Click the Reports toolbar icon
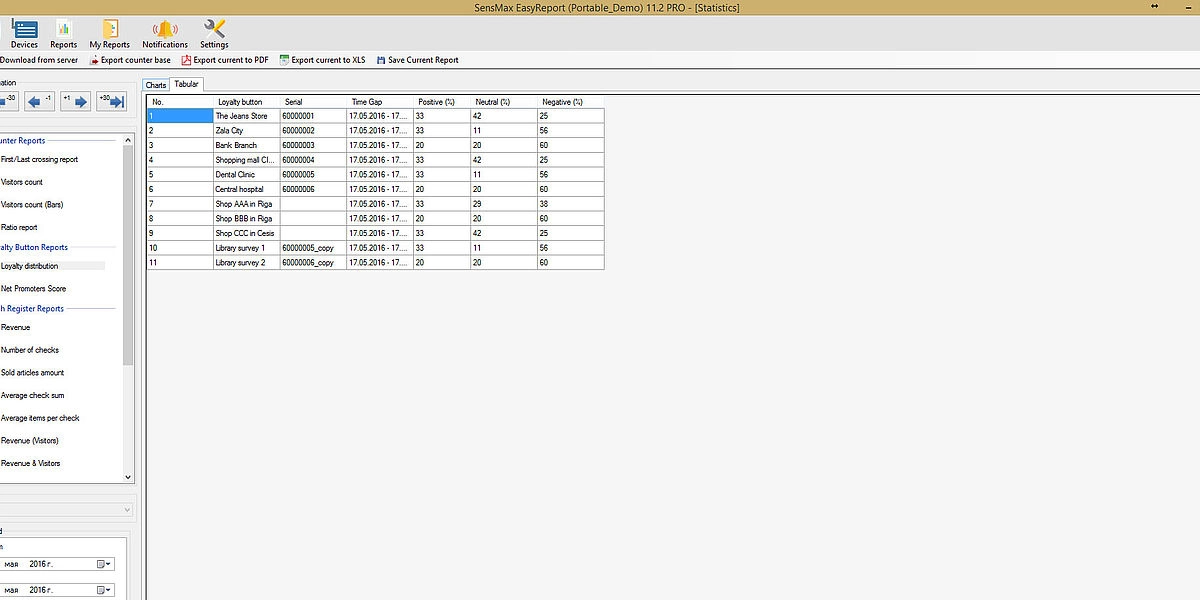This screenshot has width=1200, height=600. pyautogui.click(x=64, y=32)
